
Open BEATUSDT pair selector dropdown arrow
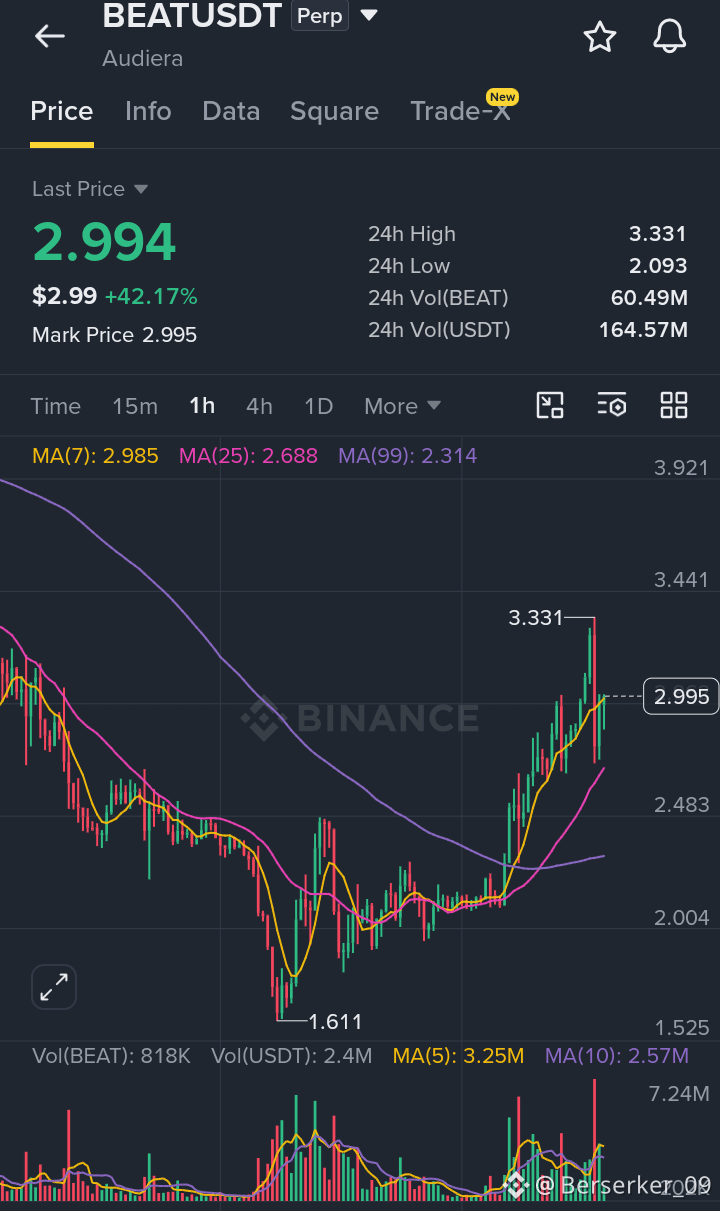click(369, 16)
